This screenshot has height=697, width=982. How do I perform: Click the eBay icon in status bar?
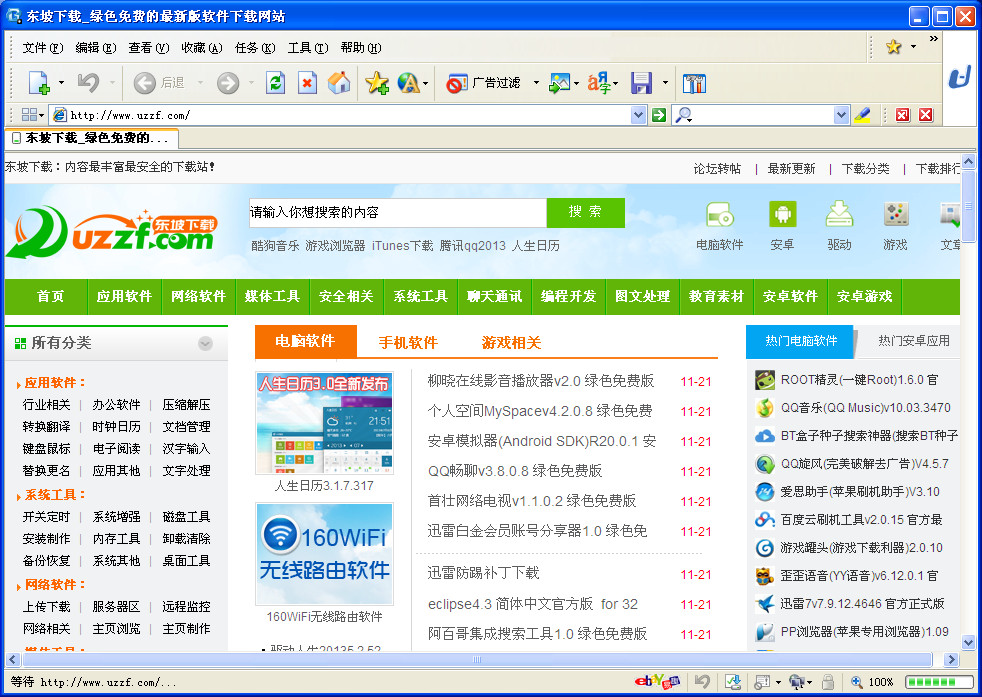657,681
